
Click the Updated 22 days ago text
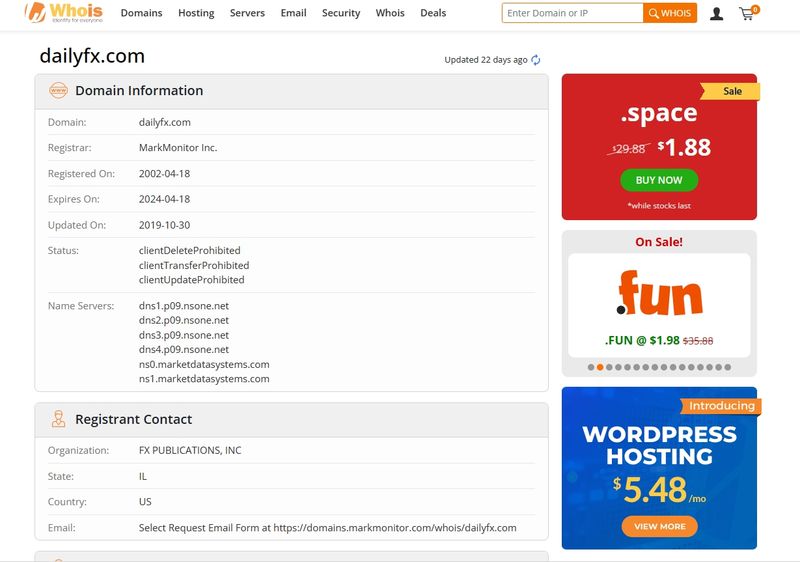pyautogui.click(x=486, y=60)
